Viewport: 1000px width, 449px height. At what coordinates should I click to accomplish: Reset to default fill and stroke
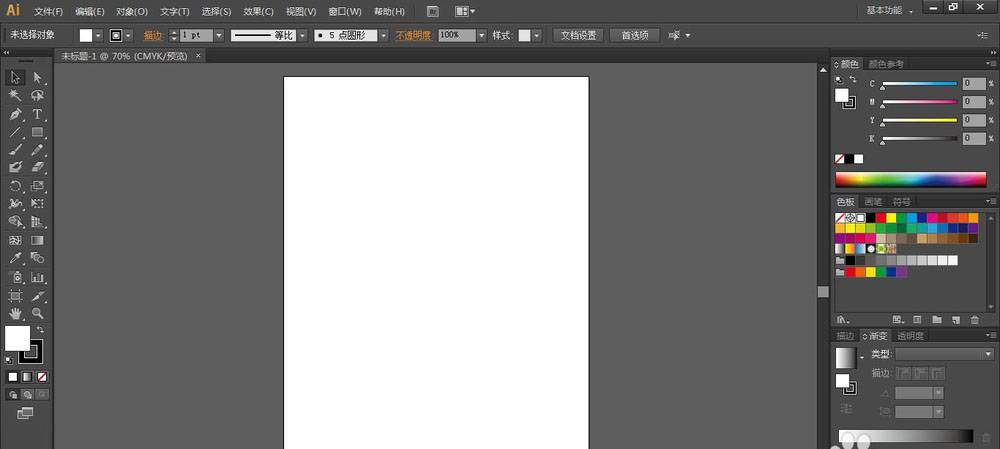[9, 358]
